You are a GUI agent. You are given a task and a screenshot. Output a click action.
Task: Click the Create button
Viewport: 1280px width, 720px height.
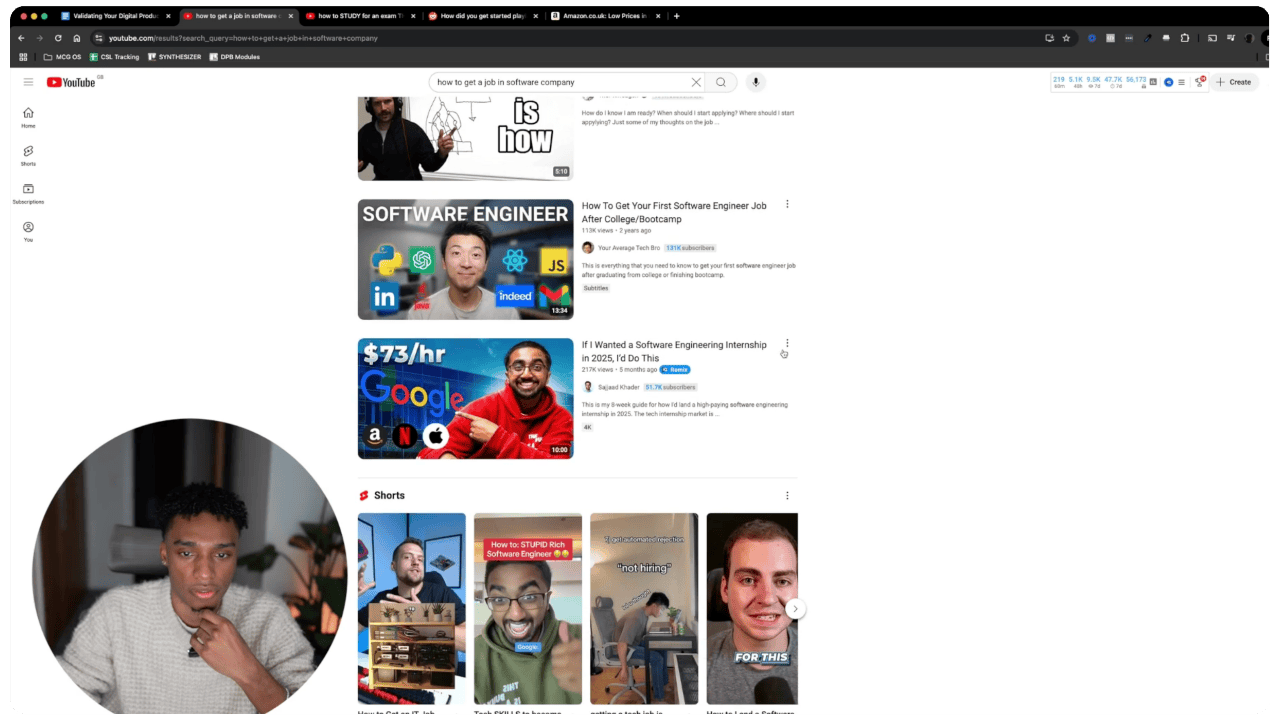click(1233, 82)
